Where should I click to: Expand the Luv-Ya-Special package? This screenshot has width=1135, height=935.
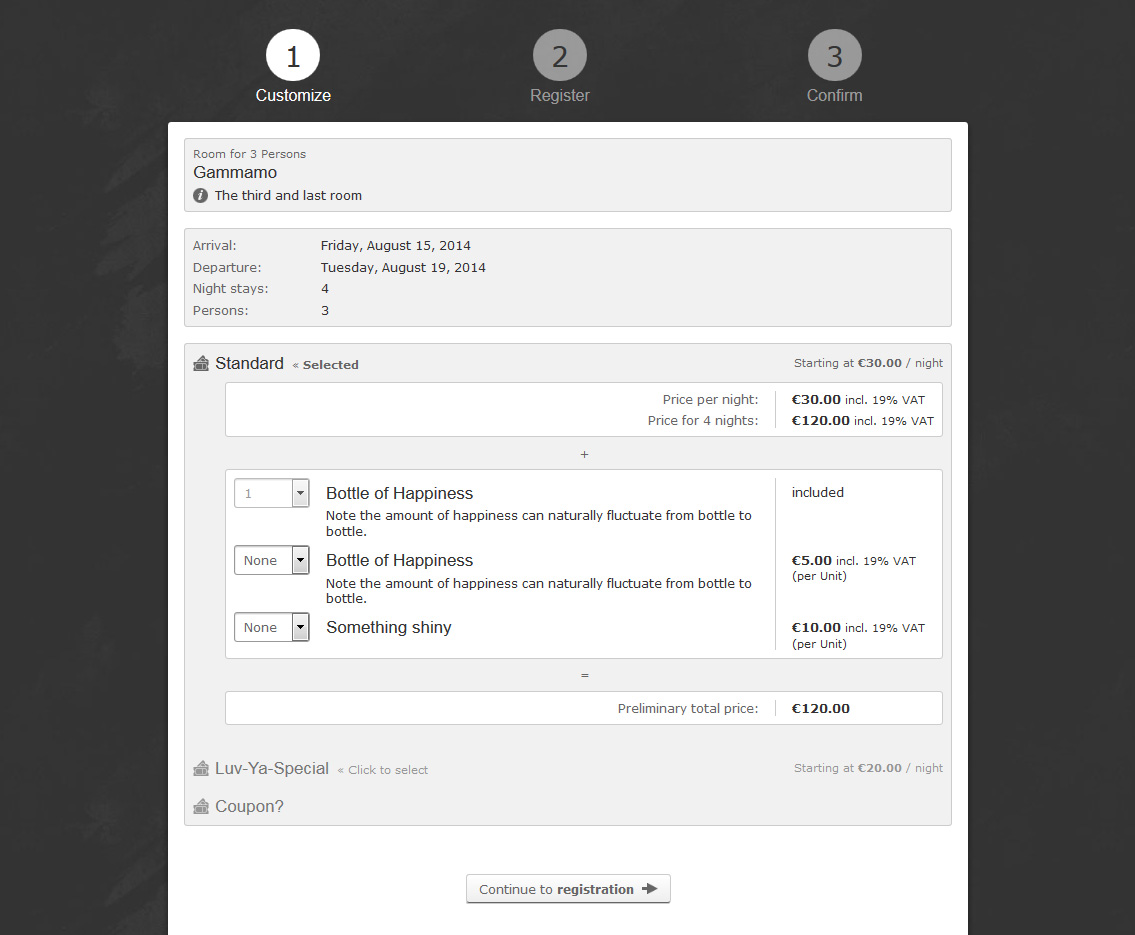point(272,769)
